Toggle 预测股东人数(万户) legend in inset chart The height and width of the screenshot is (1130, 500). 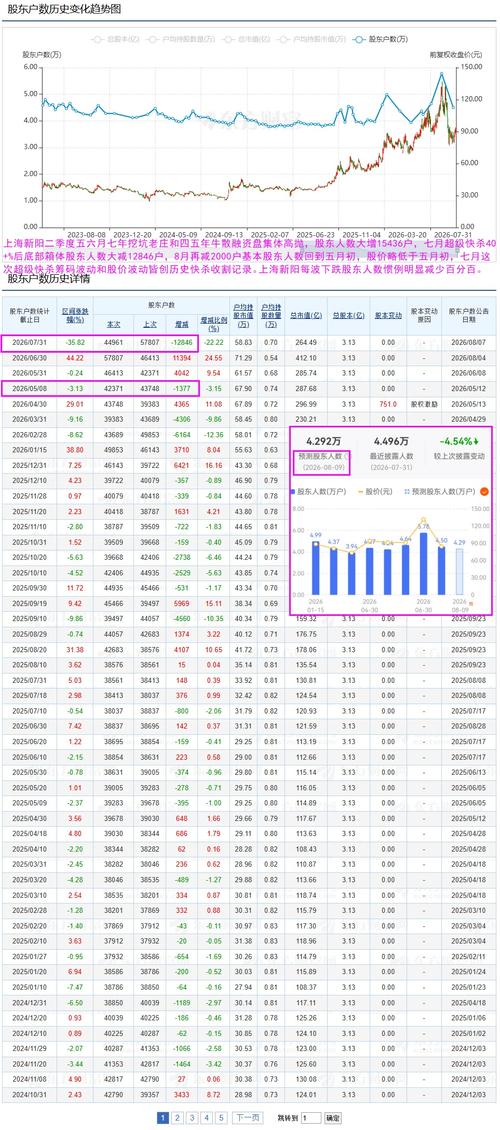point(438,491)
